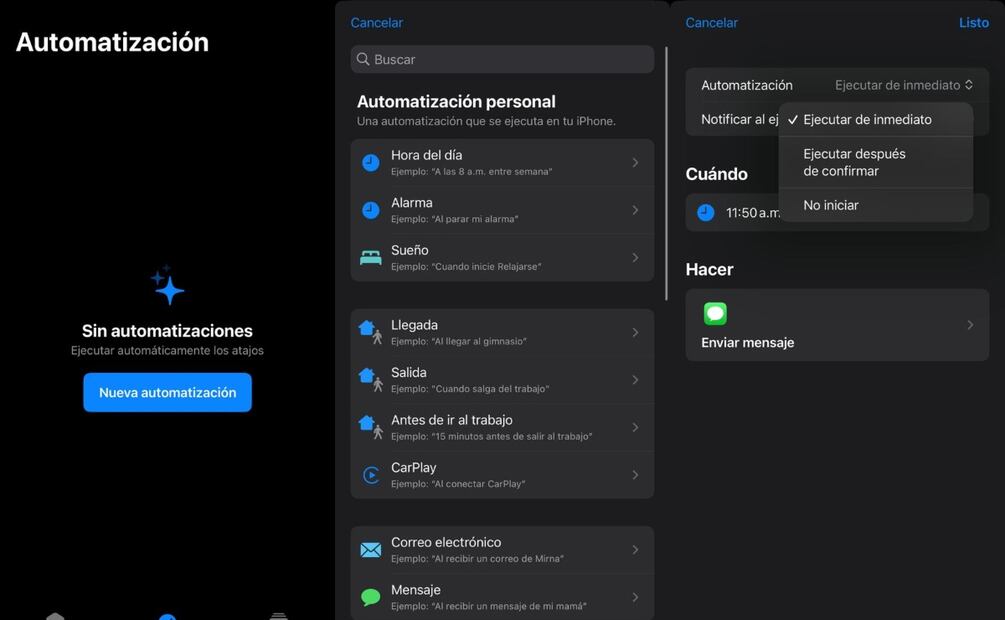Choose Ejecutar después de confirmar option
Image resolution: width=1005 pixels, height=620 pixels.
tap(855, 162)
